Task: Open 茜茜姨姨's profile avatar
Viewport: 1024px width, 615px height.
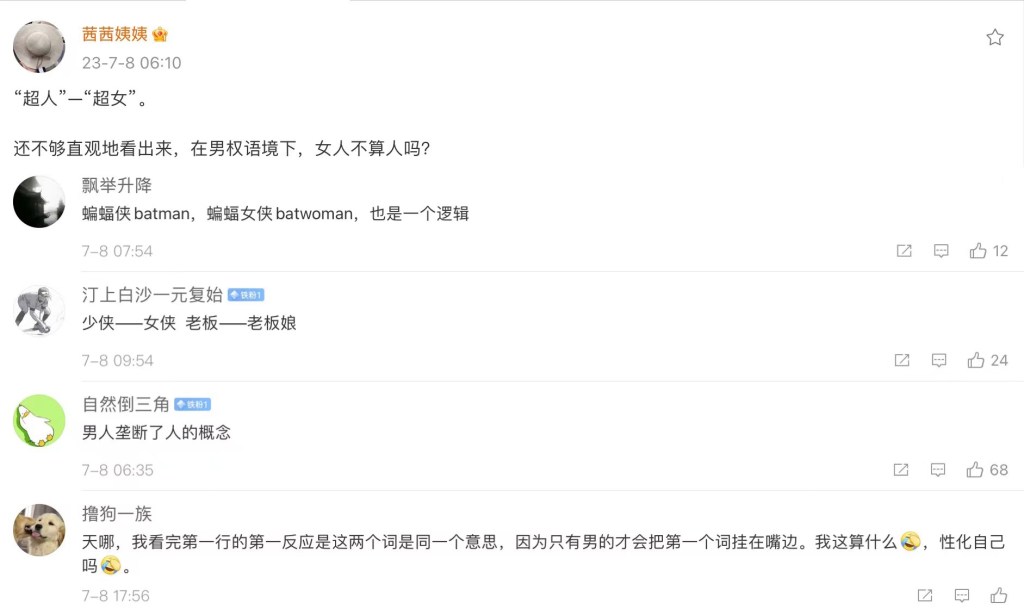Action: tap(39, 46)
